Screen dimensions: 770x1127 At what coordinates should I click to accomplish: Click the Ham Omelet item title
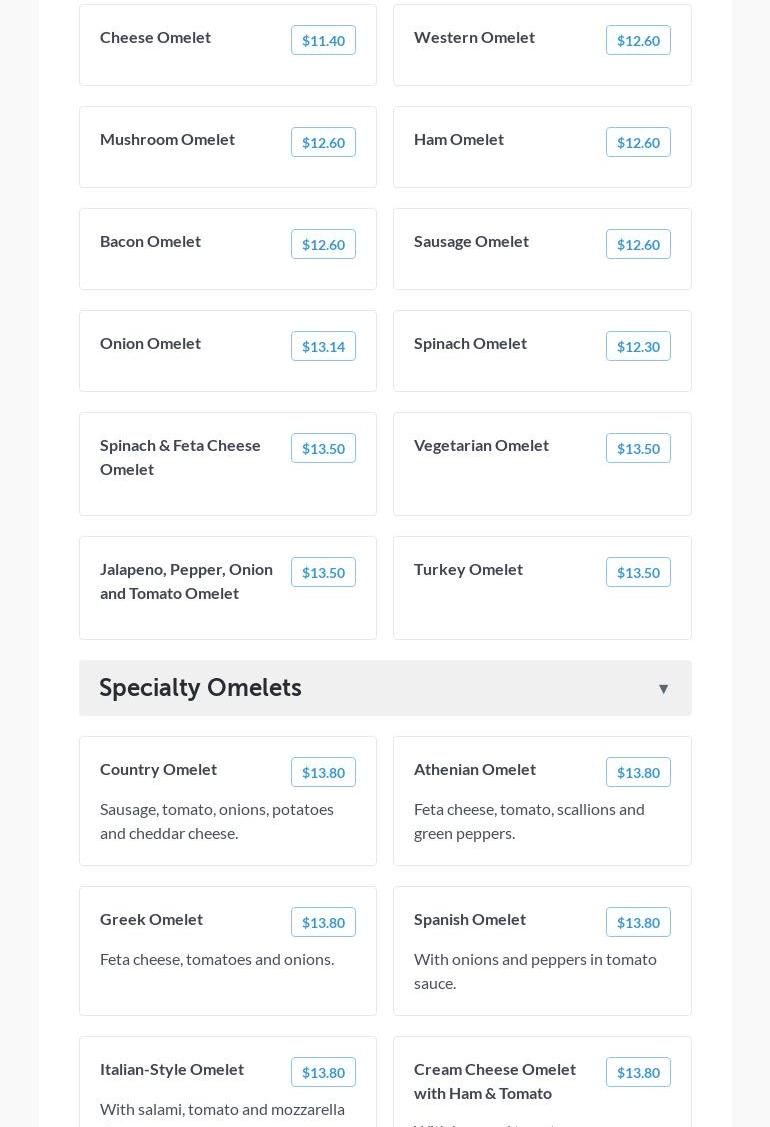[x=459, y=139]
